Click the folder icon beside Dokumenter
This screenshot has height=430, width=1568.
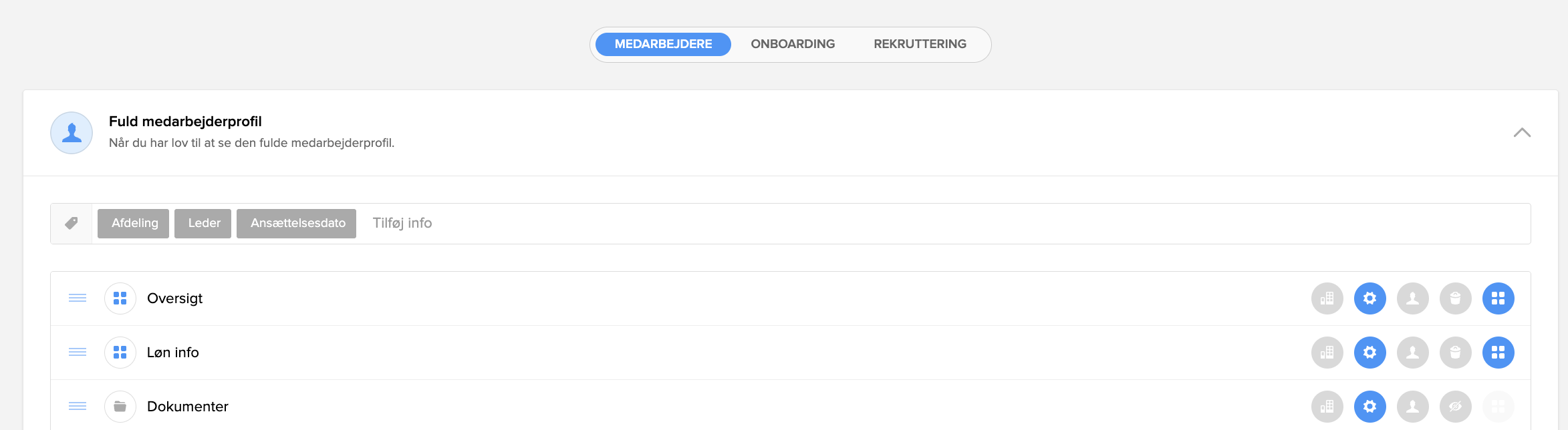point(120,407)
